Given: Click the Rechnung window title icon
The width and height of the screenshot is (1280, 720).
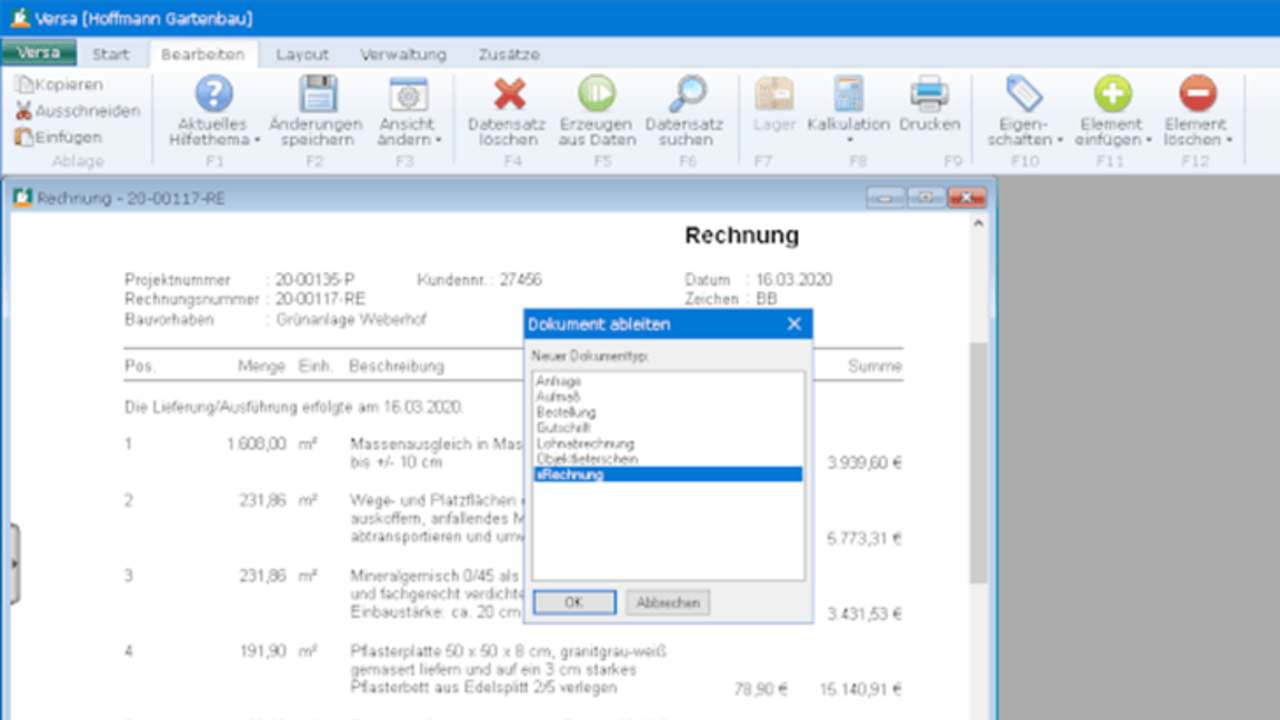Looking at the screenshot, I should 22,198.
